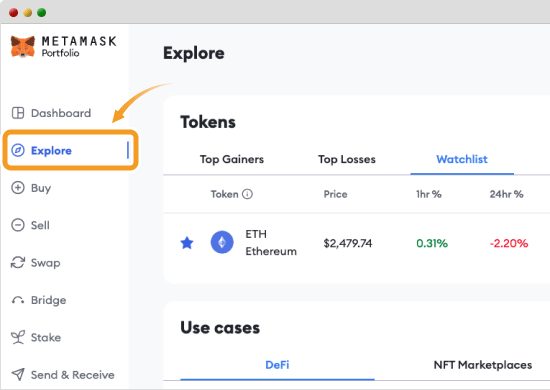Click the Send & Receive paper-plane icon

[x=18, y=374]
